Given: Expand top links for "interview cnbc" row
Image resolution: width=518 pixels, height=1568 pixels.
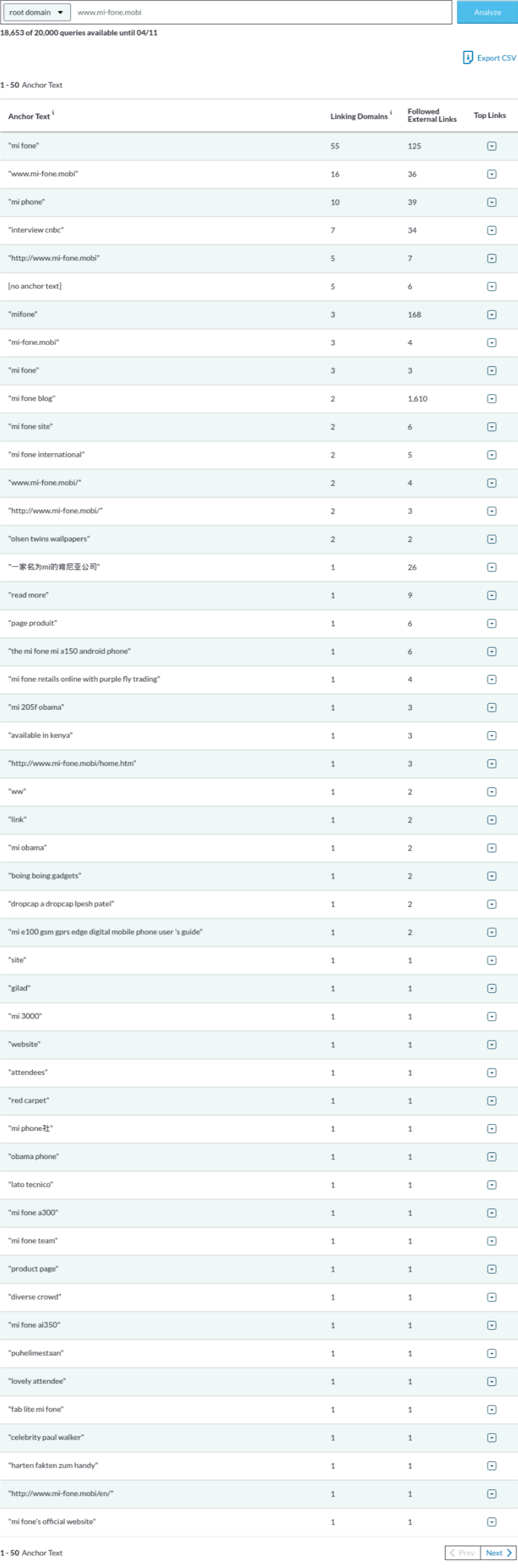Looking at the screenshot, I should click(491, 230).
